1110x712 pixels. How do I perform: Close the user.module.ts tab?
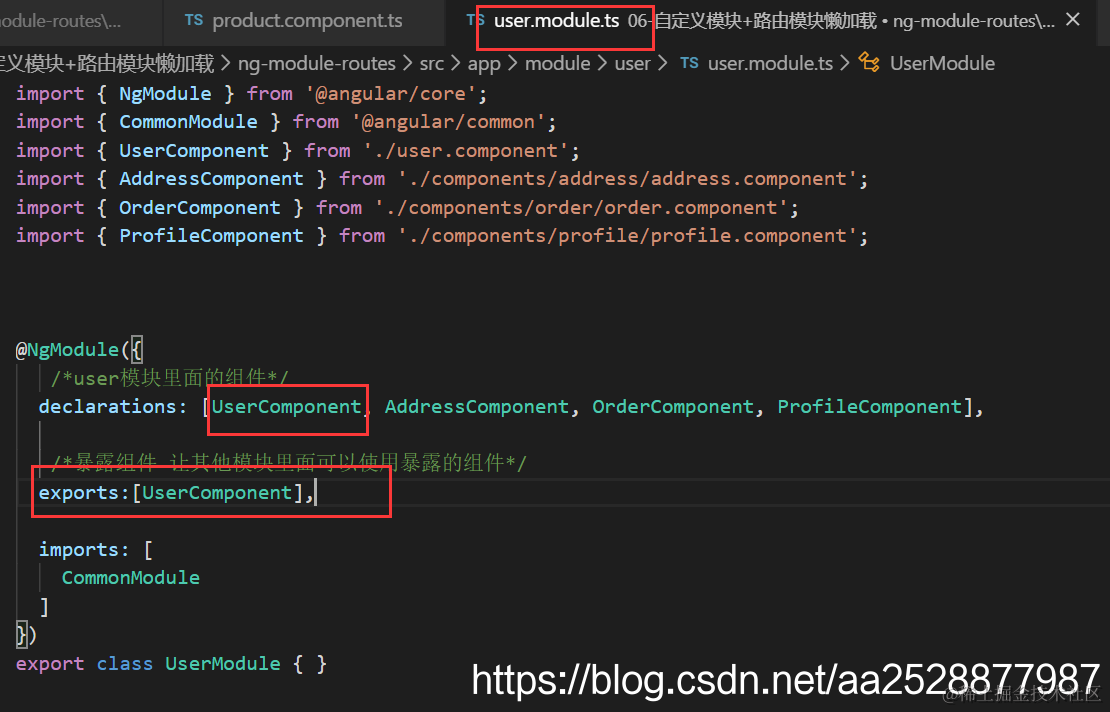tap(1072, 20)
